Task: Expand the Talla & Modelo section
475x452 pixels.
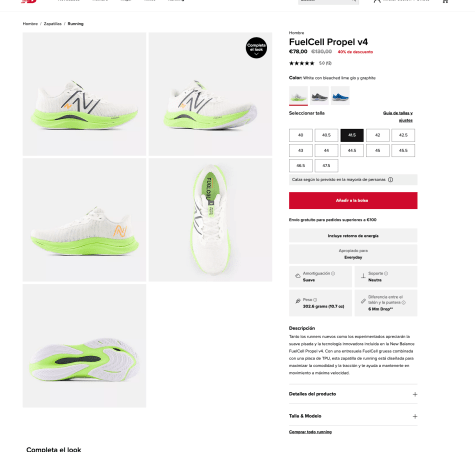Action: pyautogui.click(x=353, y=416)
